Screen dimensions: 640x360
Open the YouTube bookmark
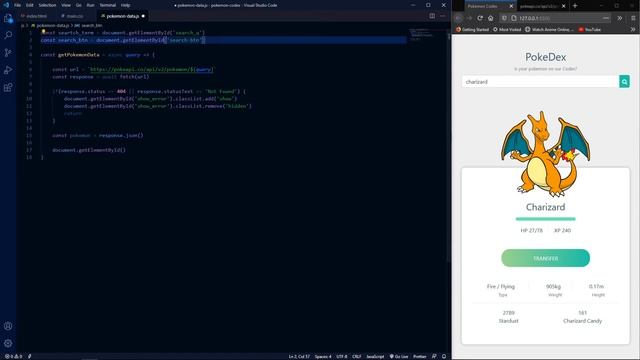[590, 29]
